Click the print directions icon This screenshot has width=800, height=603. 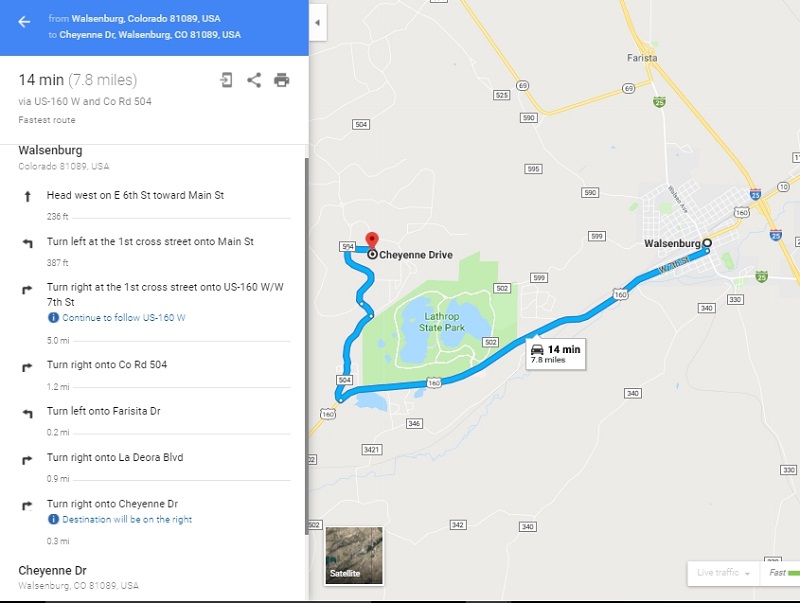coord(282,80)
